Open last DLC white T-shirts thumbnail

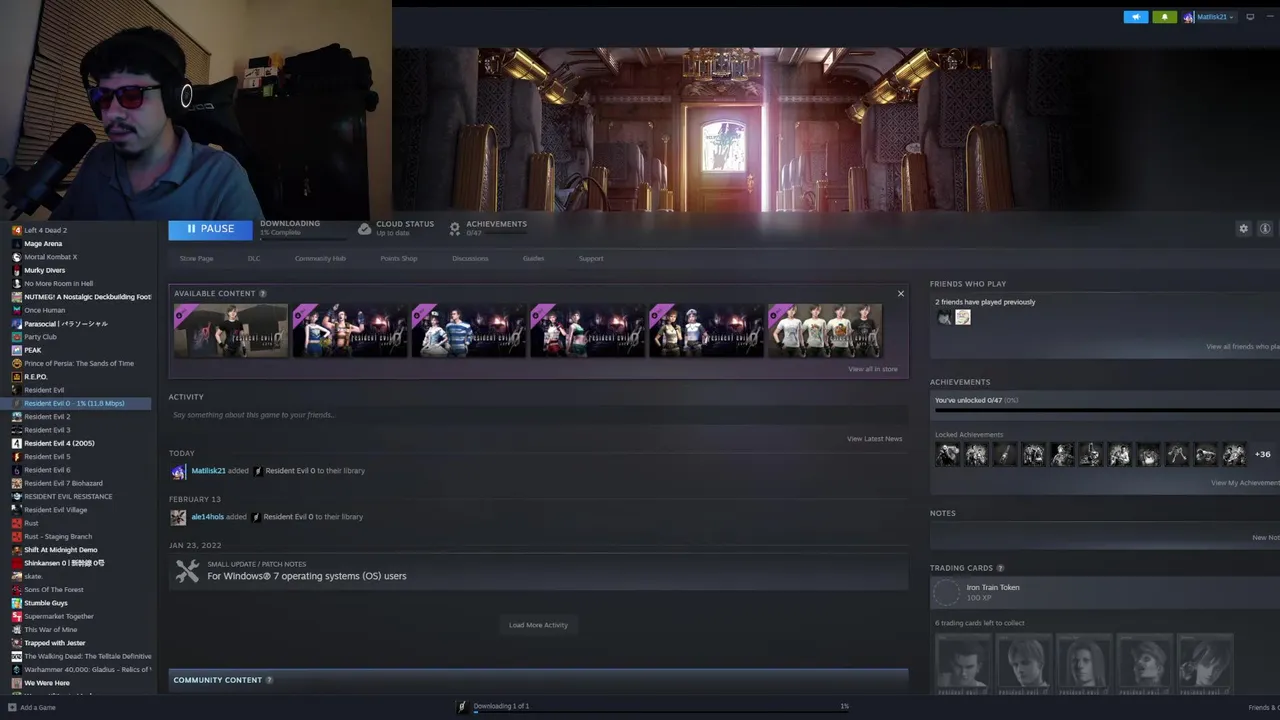[825, 331]
